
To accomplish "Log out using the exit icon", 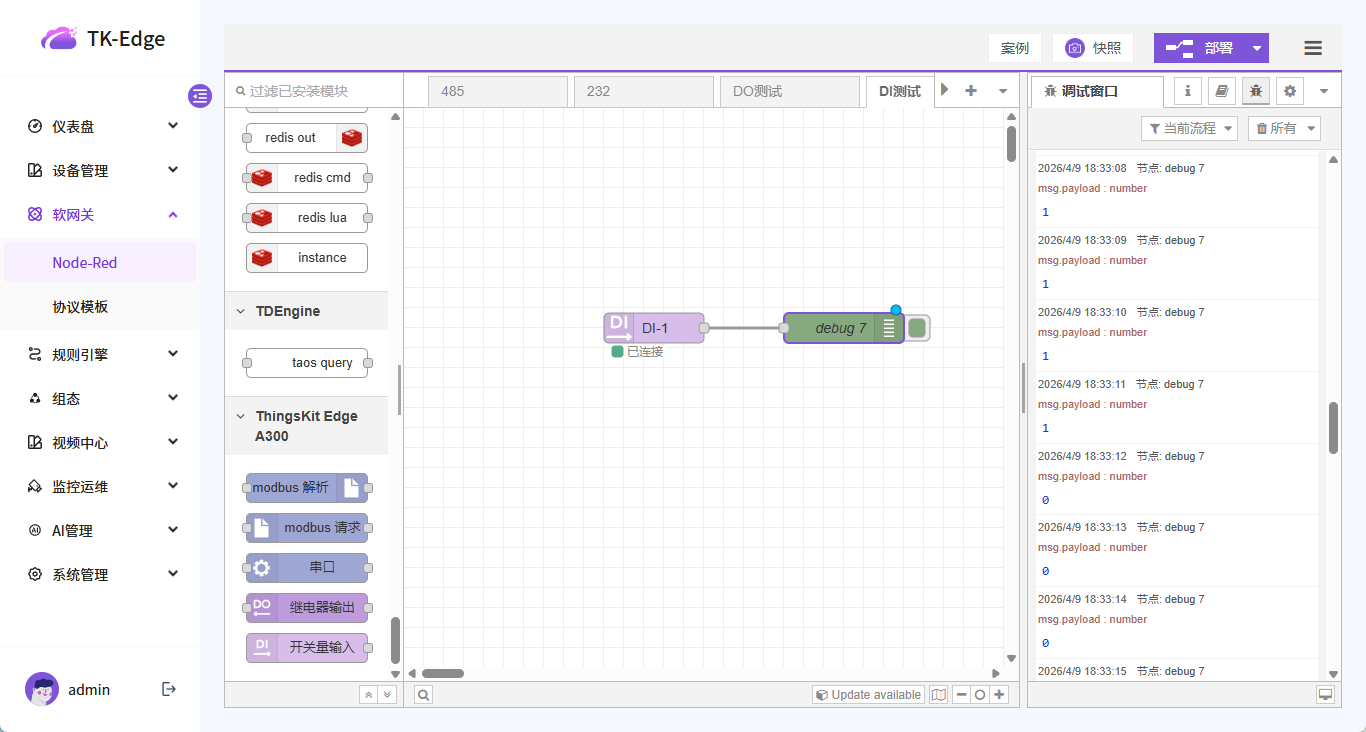I will point(169,689).
